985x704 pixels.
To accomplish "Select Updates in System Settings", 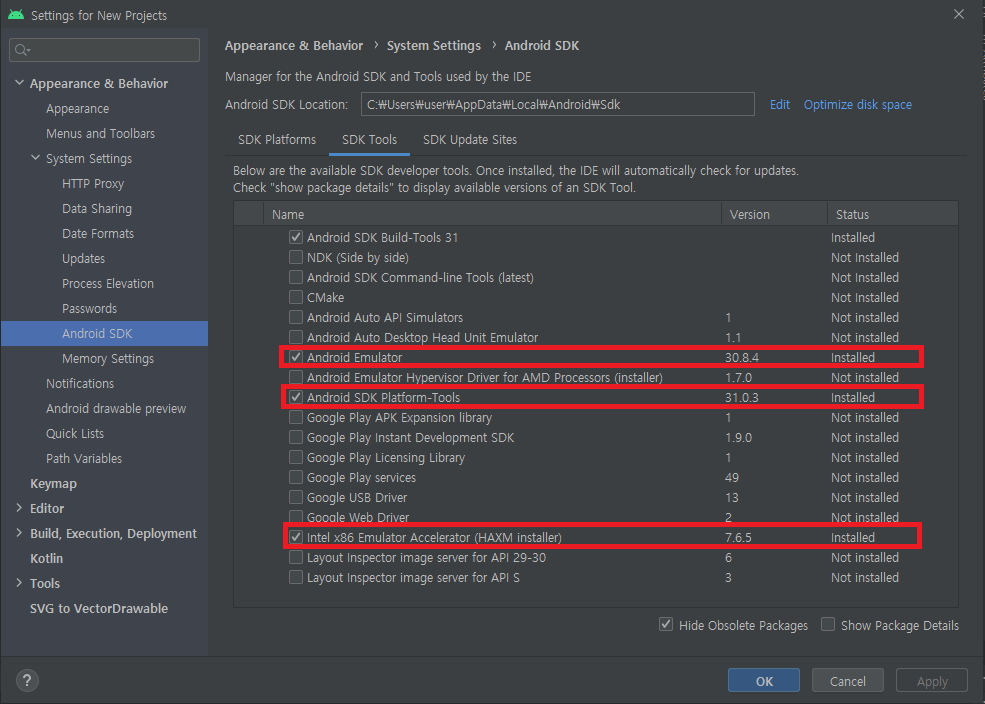I will point(84,259).
